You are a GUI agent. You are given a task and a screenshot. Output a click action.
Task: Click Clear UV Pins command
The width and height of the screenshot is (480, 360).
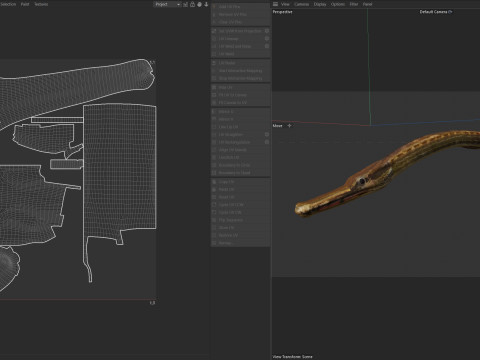(240, 22)
